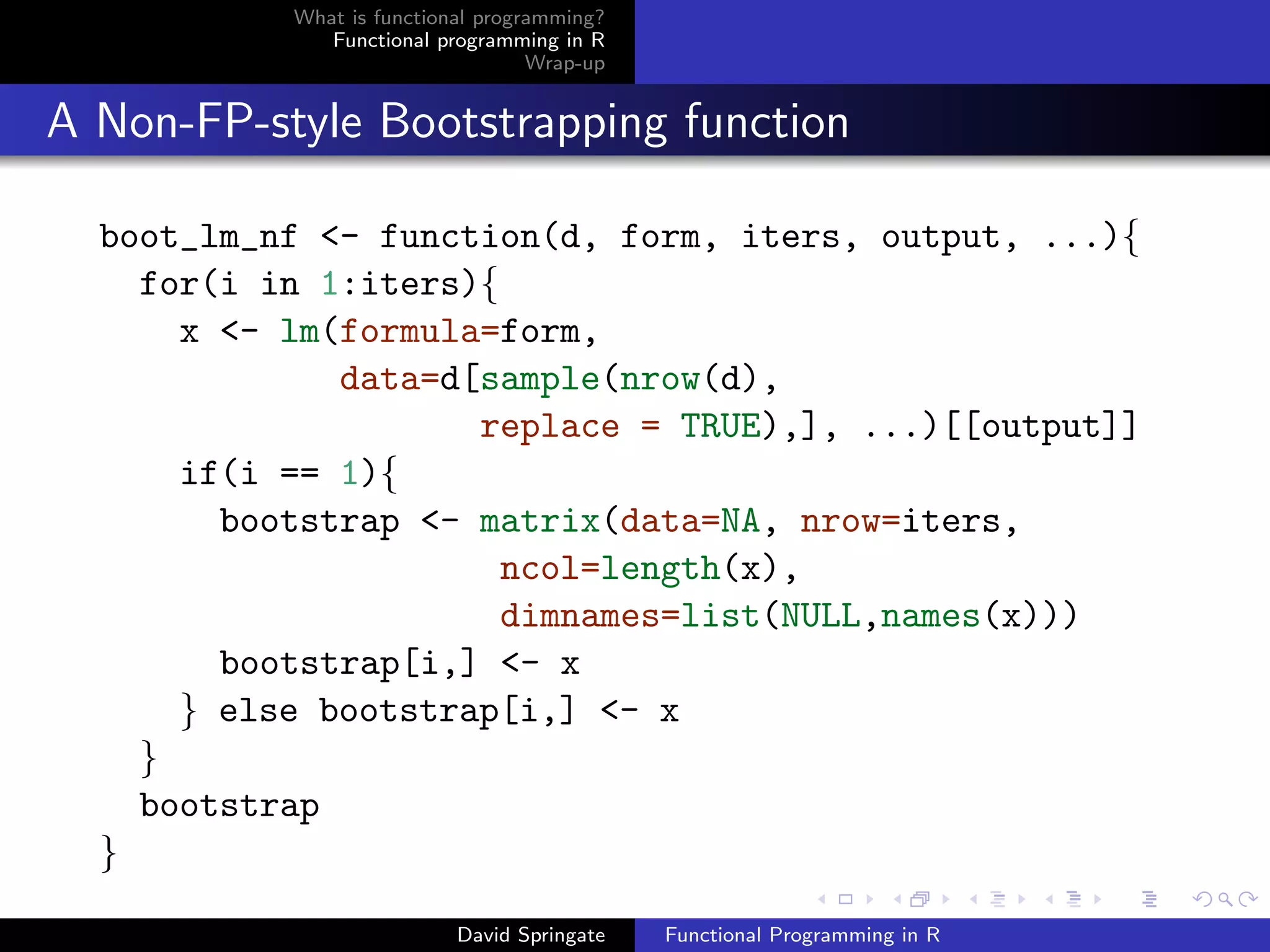Click the final 'bootstrap' return line

229,806
